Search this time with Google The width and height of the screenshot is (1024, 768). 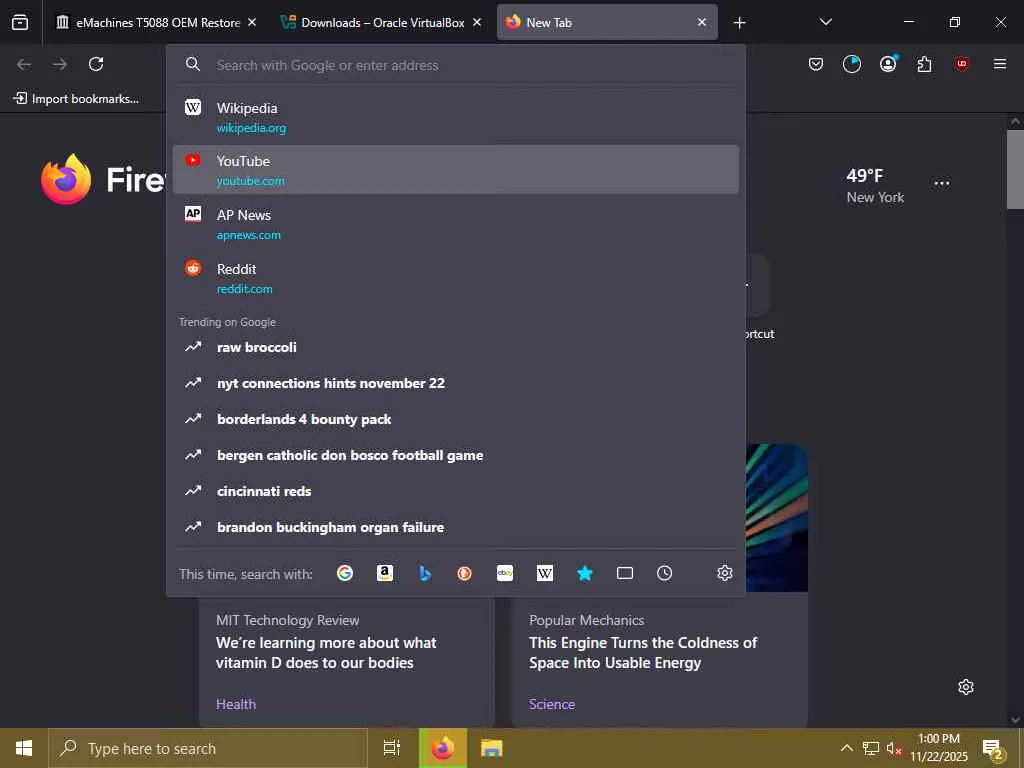click(345, 573)
